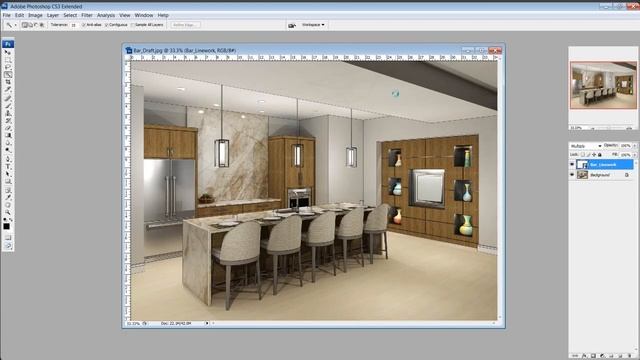
Task: Open the View menu
Action: (124, 15)
